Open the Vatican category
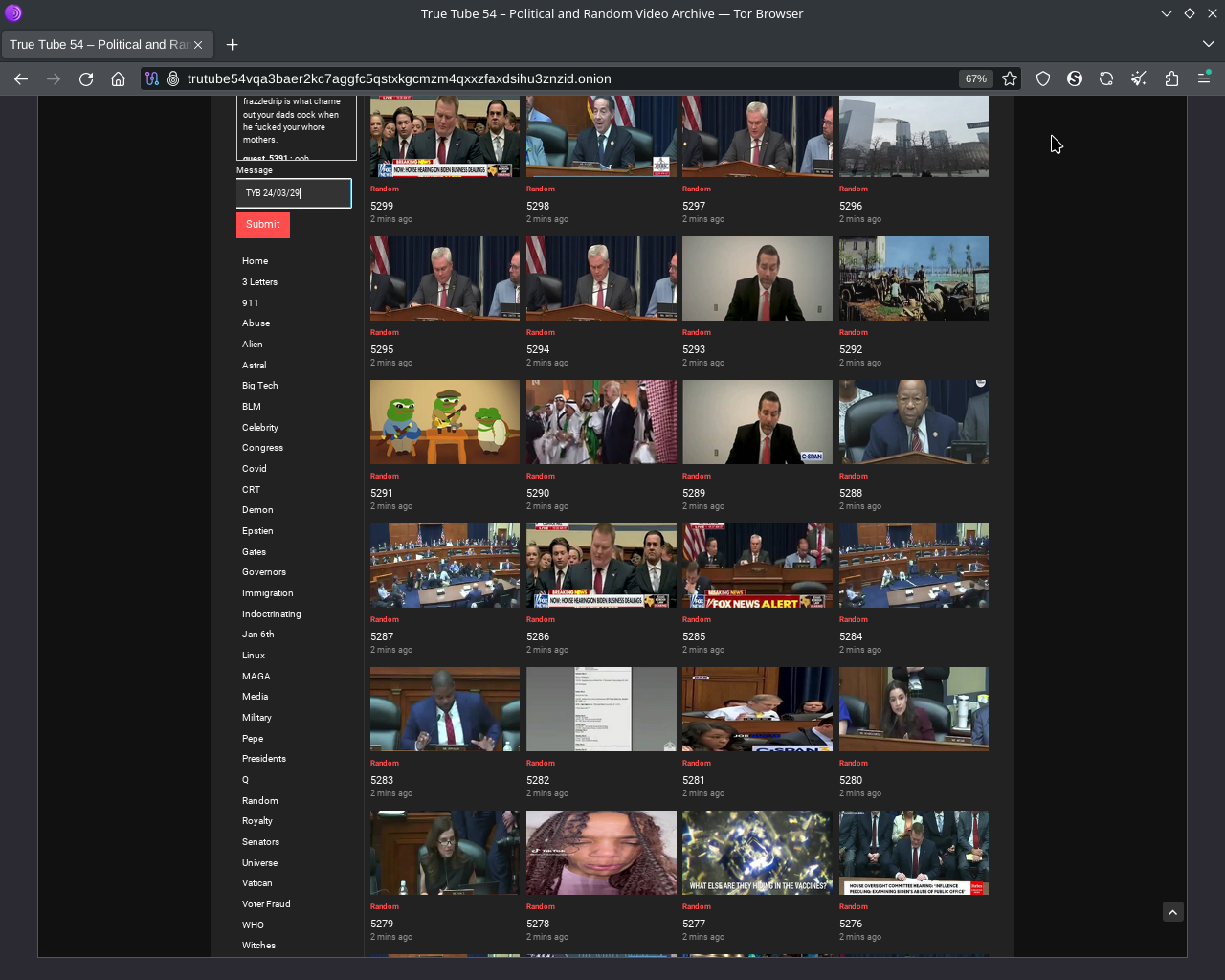Viewport: 1225px width, 980px height. click(257, 883)
